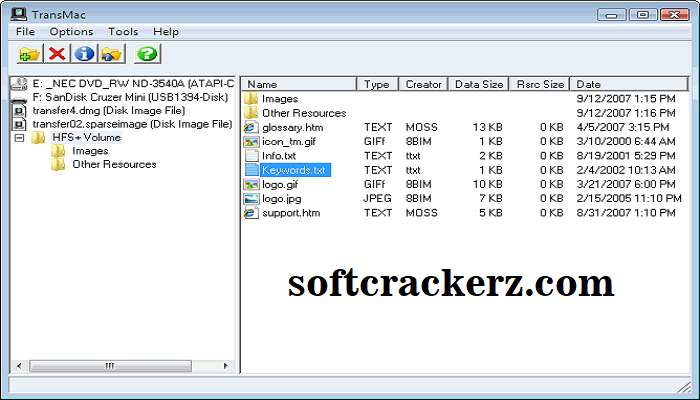Click the date '2/15/2005 11:10 PM'
700x400 pixels.
[x=629, y=199]
